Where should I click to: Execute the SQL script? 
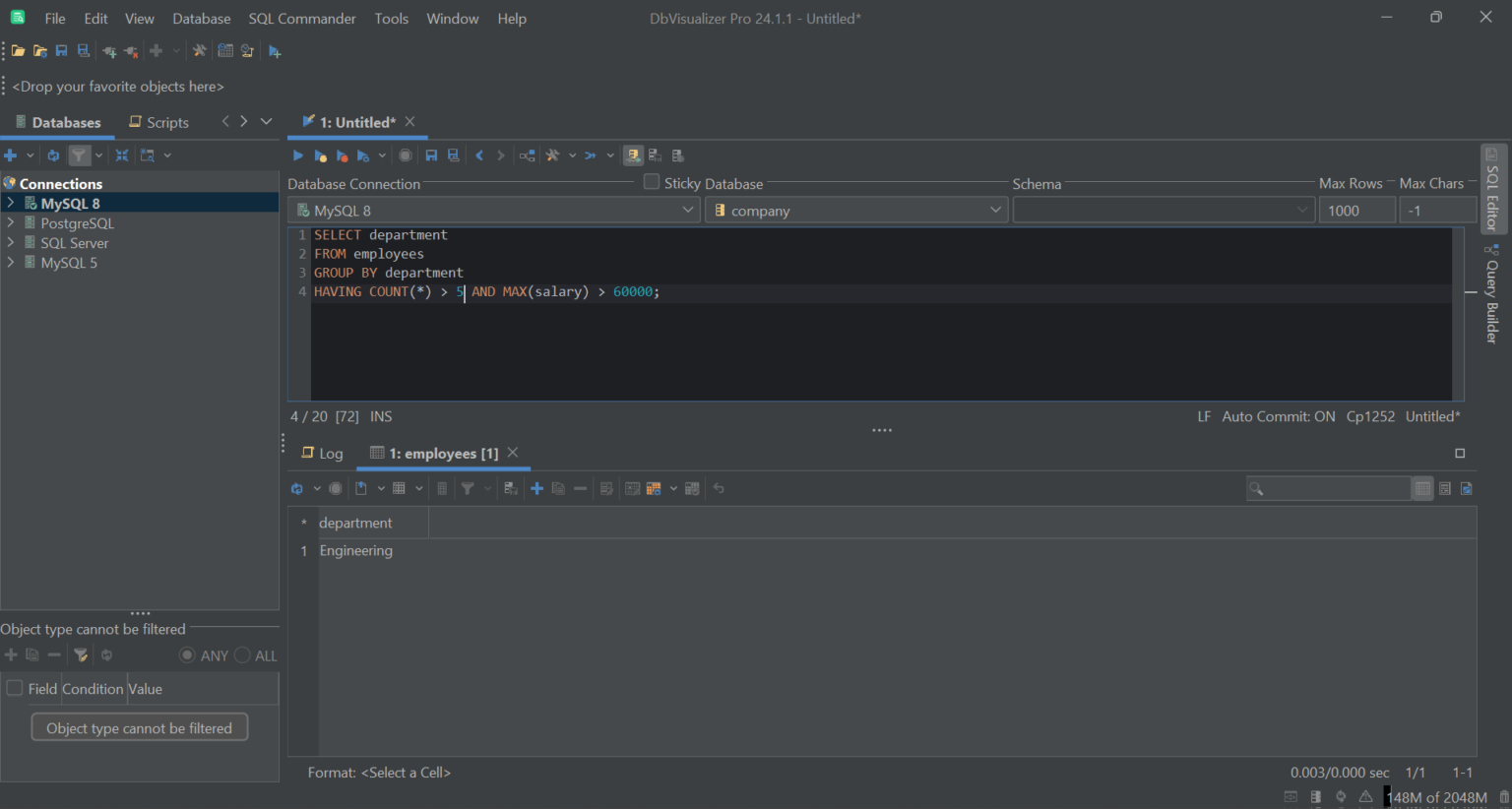pos(298,155)
